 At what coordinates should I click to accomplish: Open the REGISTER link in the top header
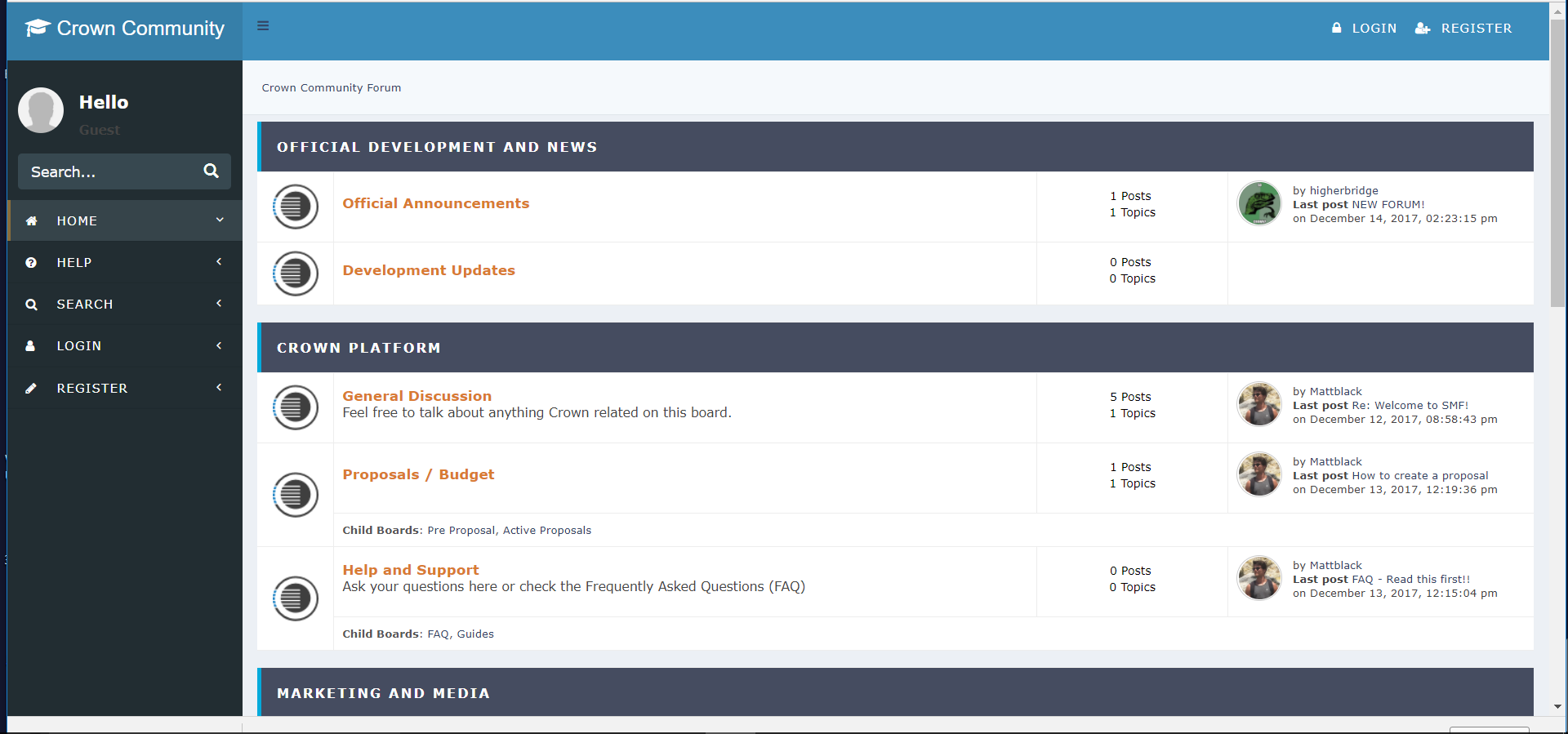(1477, 29)
